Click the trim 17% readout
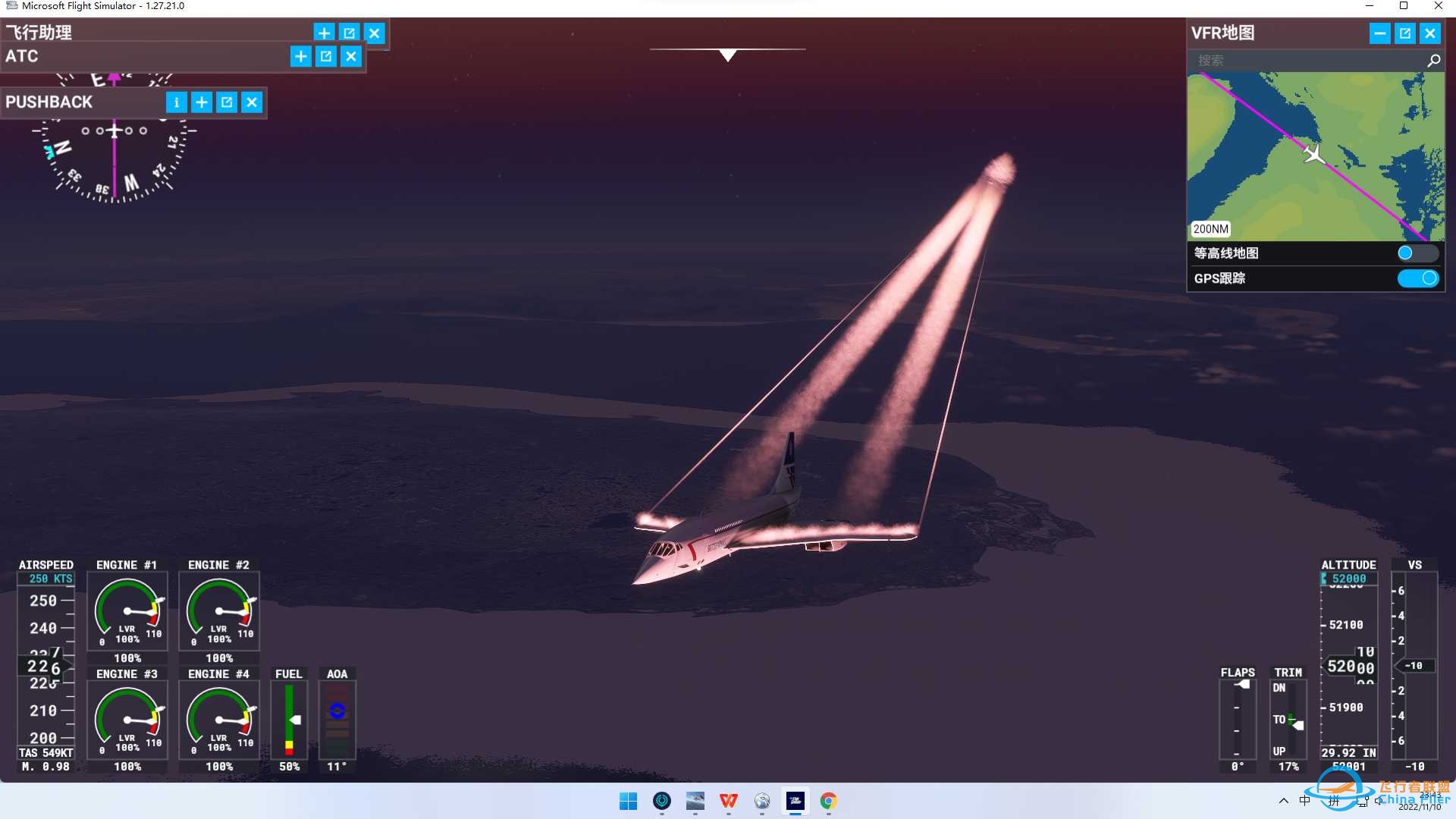 (1288, 767)
